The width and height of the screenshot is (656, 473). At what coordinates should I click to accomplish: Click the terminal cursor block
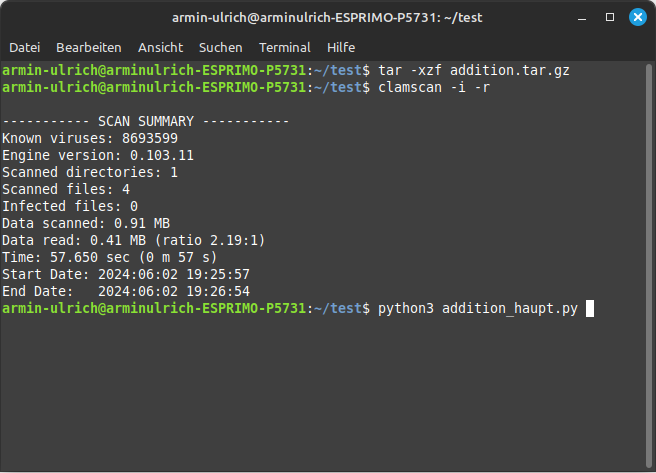pos(589,309)
